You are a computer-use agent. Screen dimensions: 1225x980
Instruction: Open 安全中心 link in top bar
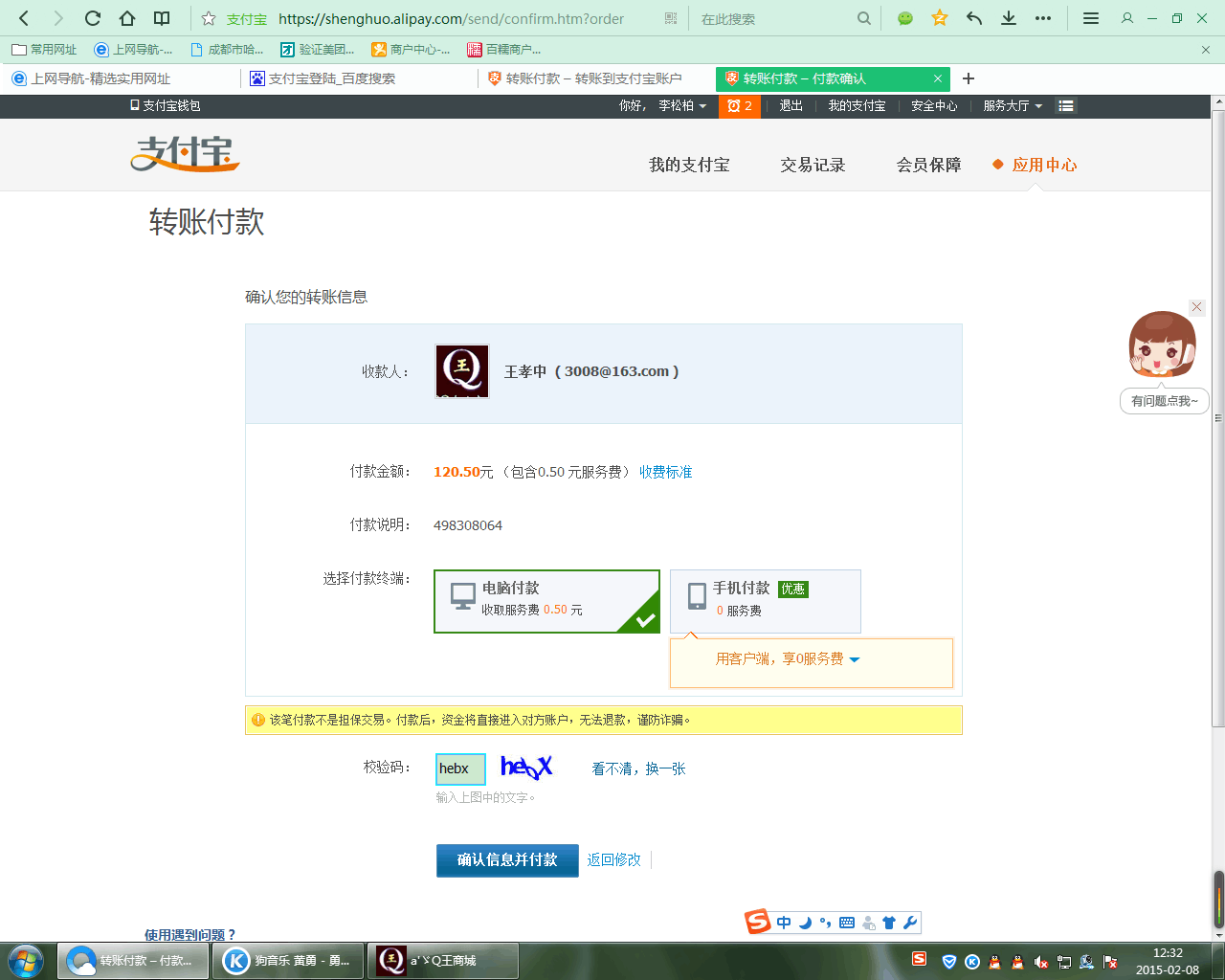click(934, 105)
